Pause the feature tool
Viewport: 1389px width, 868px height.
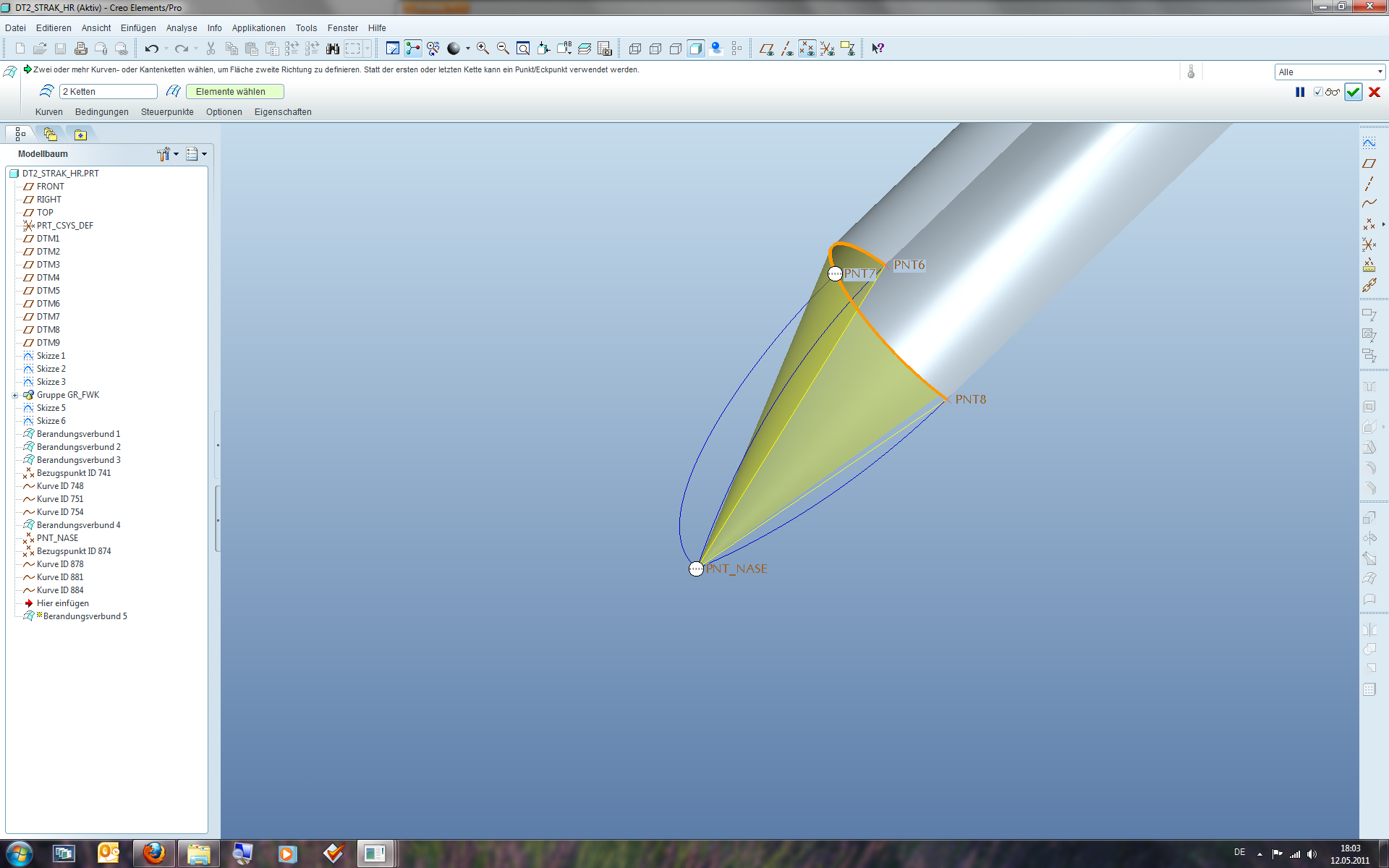(1300, 92)
